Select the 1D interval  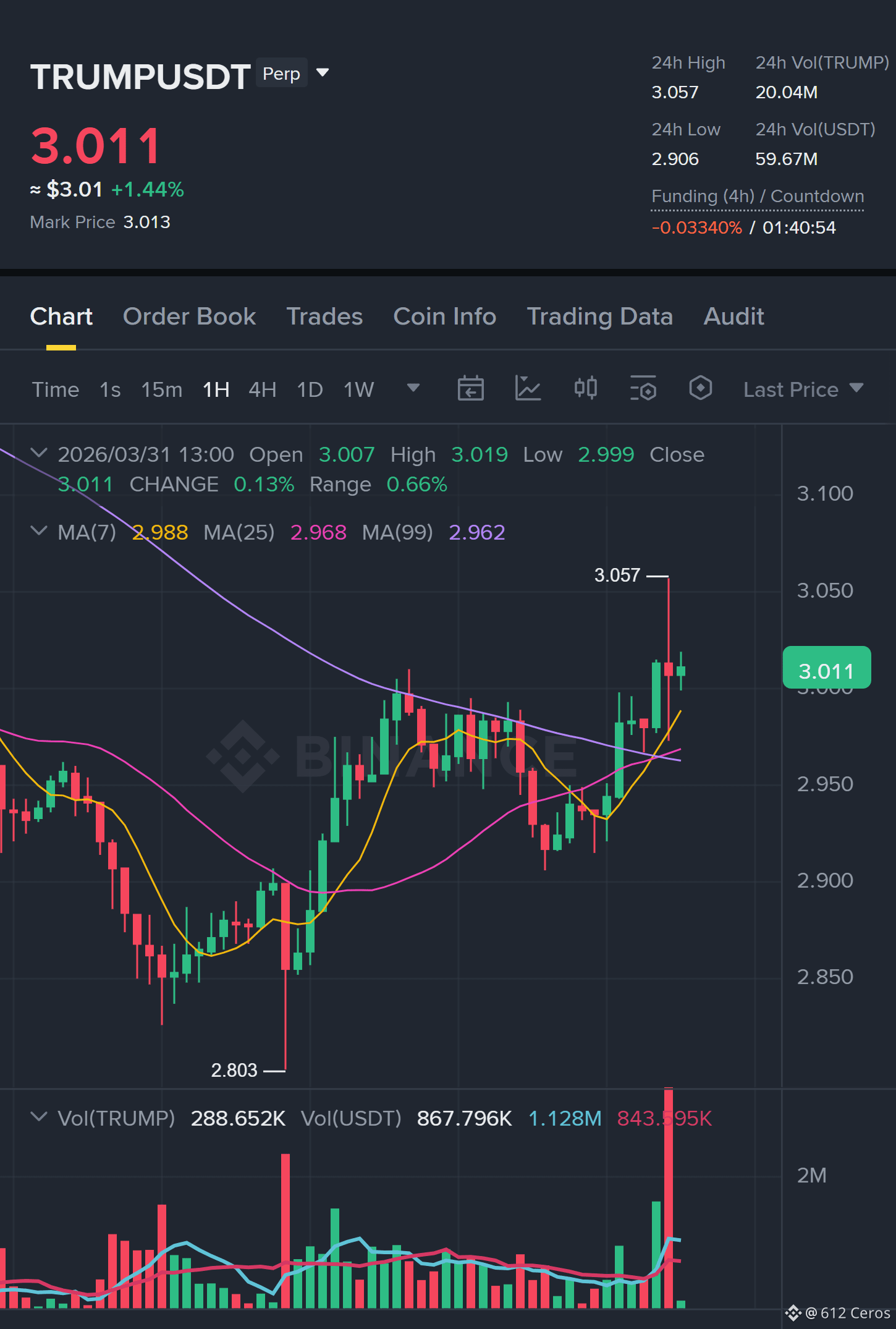click(x=310, y=389)
